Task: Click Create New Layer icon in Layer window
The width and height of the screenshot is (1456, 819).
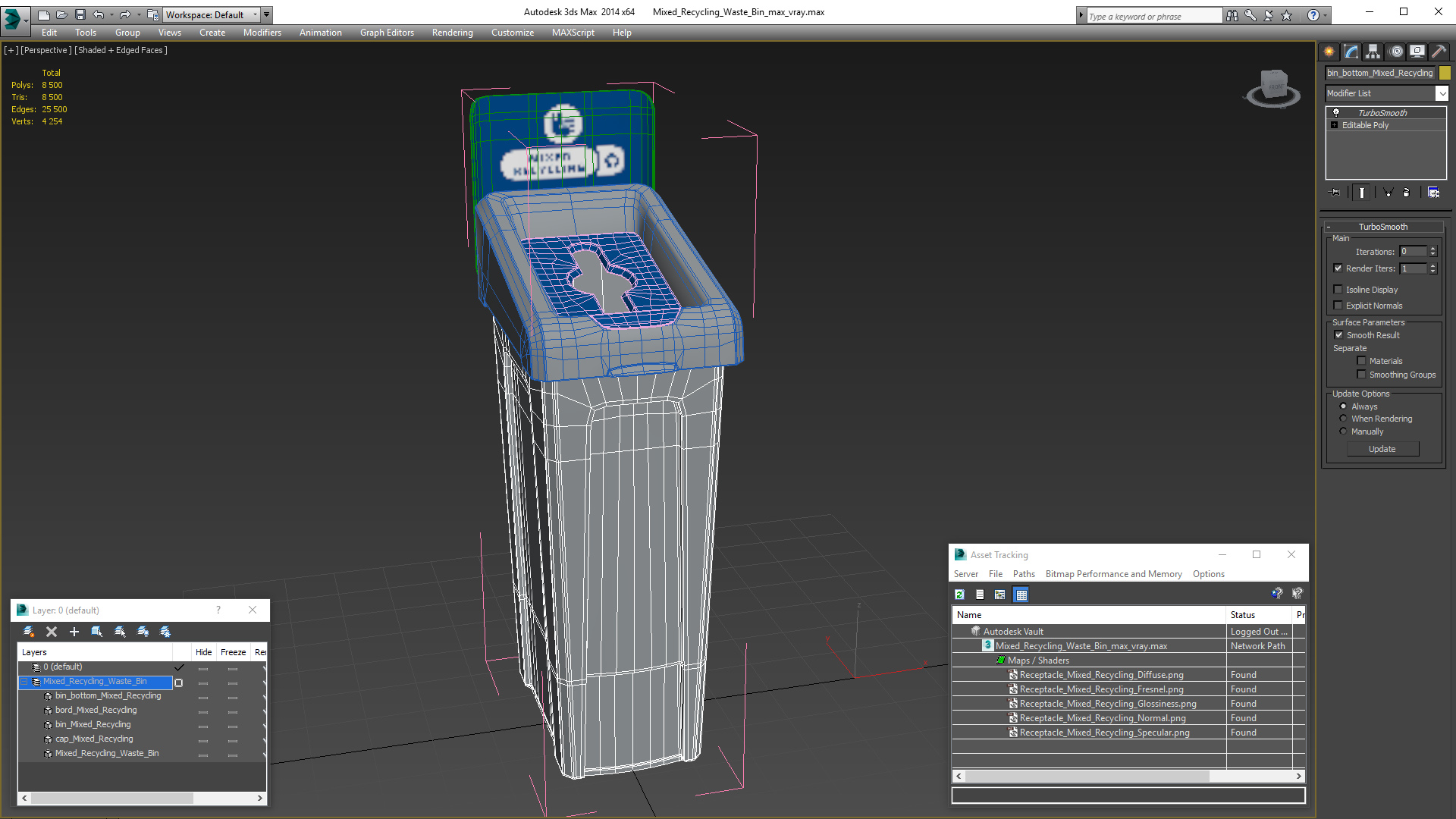Action: (x=29, y=632)
